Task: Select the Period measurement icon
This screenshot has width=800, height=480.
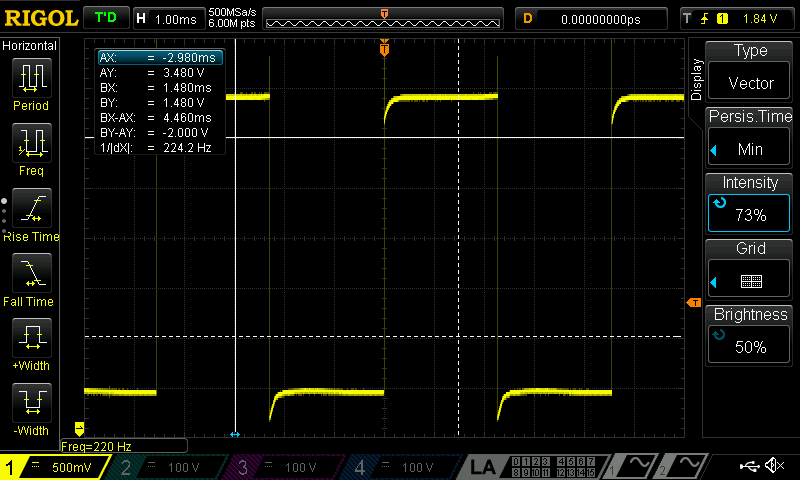Action: [x=32, y=78]
